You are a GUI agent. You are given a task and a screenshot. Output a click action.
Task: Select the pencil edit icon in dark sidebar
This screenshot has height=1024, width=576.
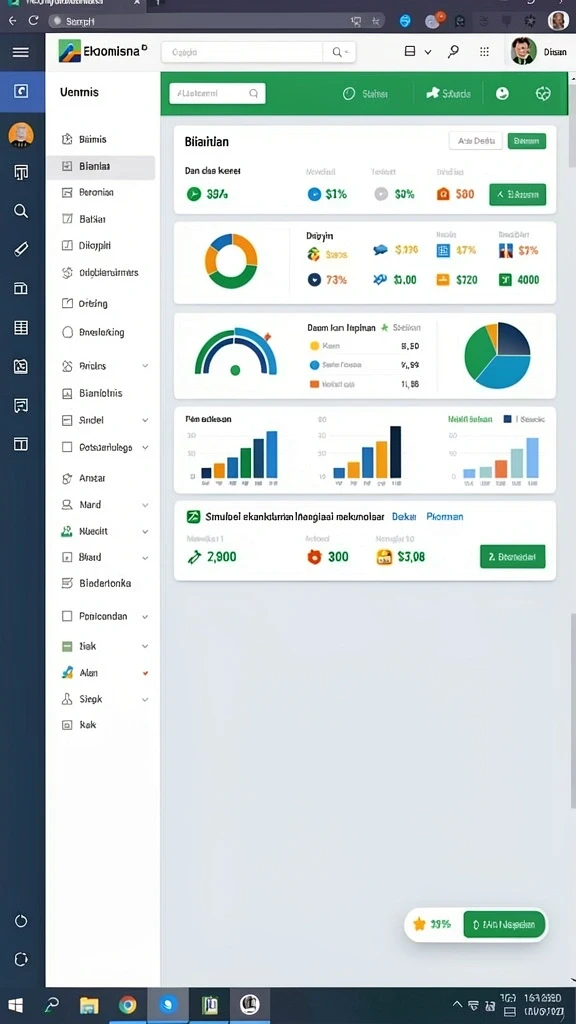21,249
